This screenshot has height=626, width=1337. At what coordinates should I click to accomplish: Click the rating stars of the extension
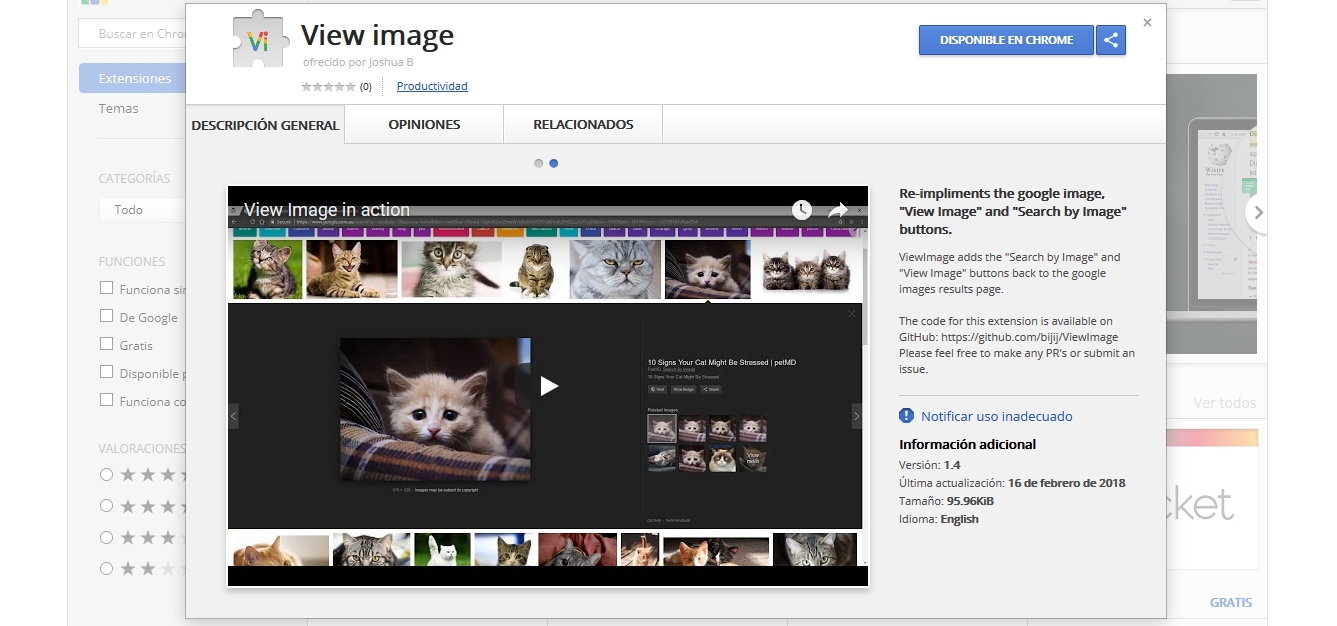328,87
